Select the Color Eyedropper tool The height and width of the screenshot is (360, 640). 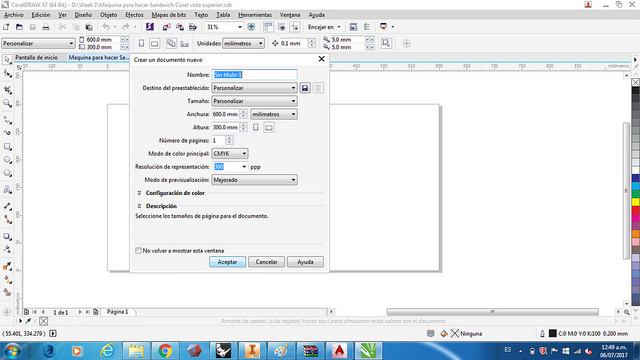click(x=7, y=266)
